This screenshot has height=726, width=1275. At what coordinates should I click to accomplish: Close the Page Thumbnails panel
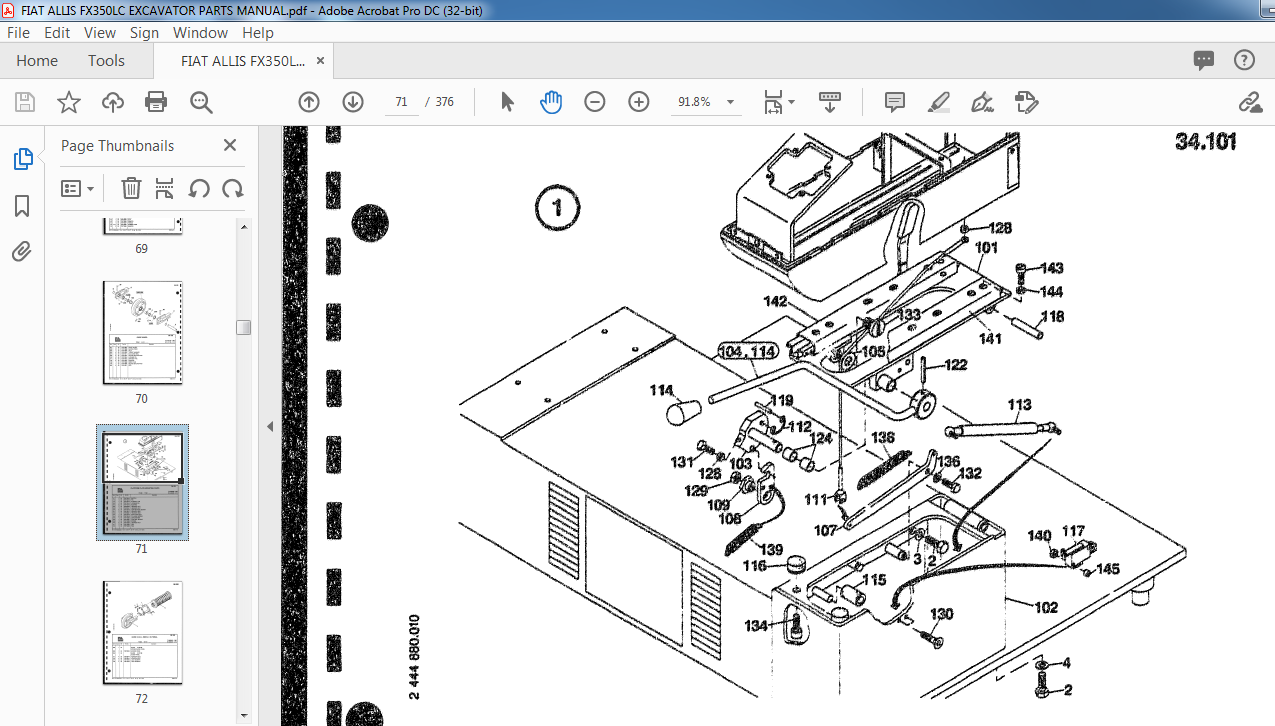229,145
